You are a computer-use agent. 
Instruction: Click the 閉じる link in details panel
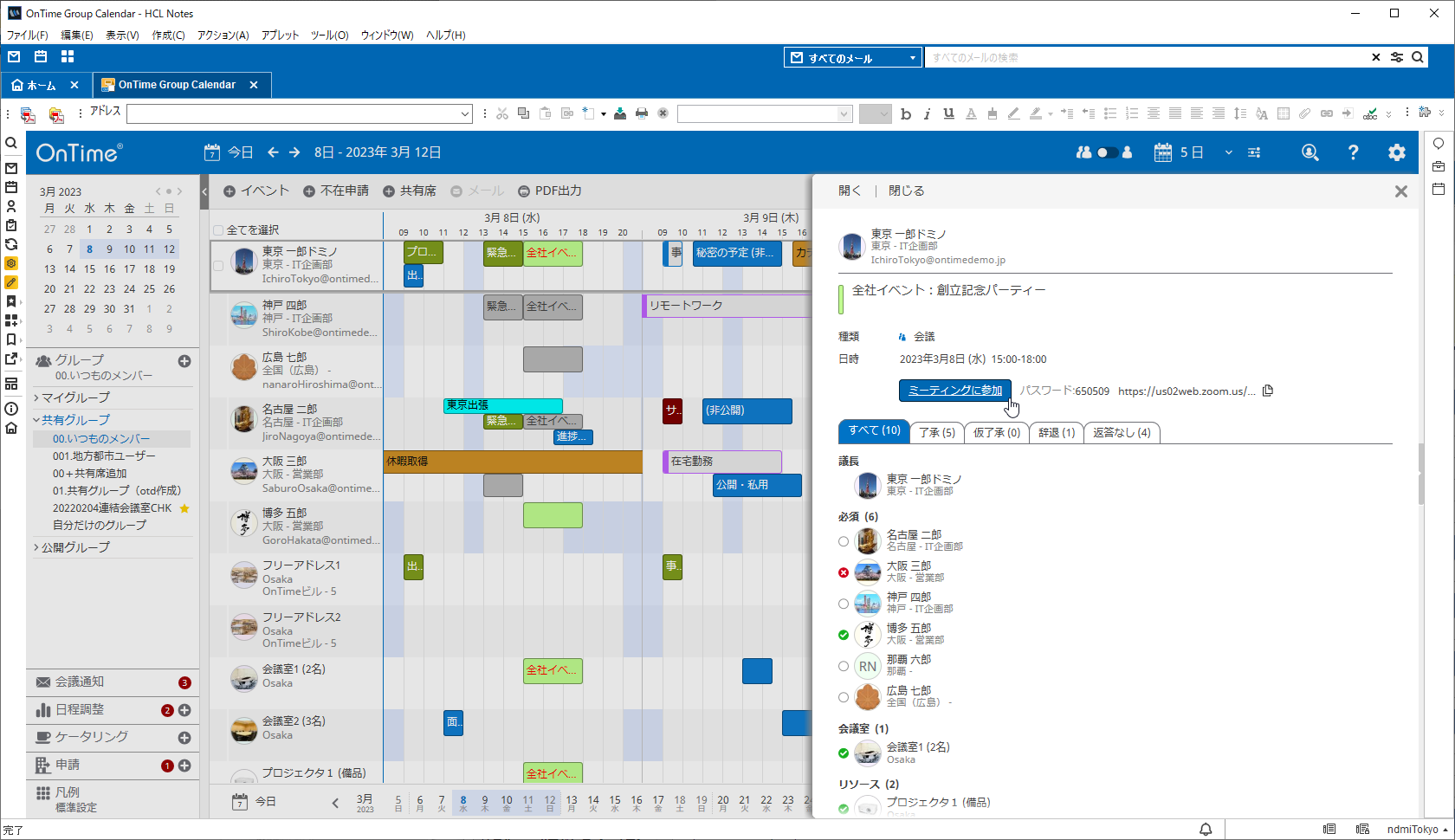coord(906,191)
